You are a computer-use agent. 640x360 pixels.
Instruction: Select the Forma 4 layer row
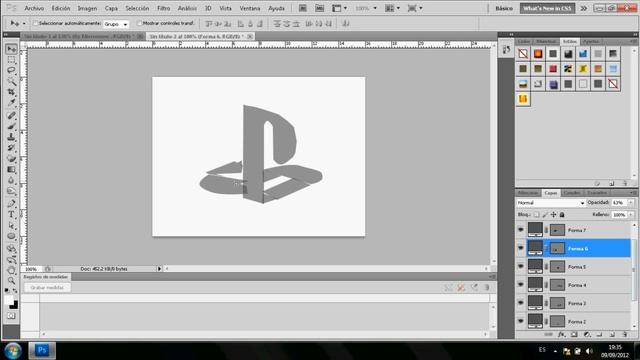573,285
